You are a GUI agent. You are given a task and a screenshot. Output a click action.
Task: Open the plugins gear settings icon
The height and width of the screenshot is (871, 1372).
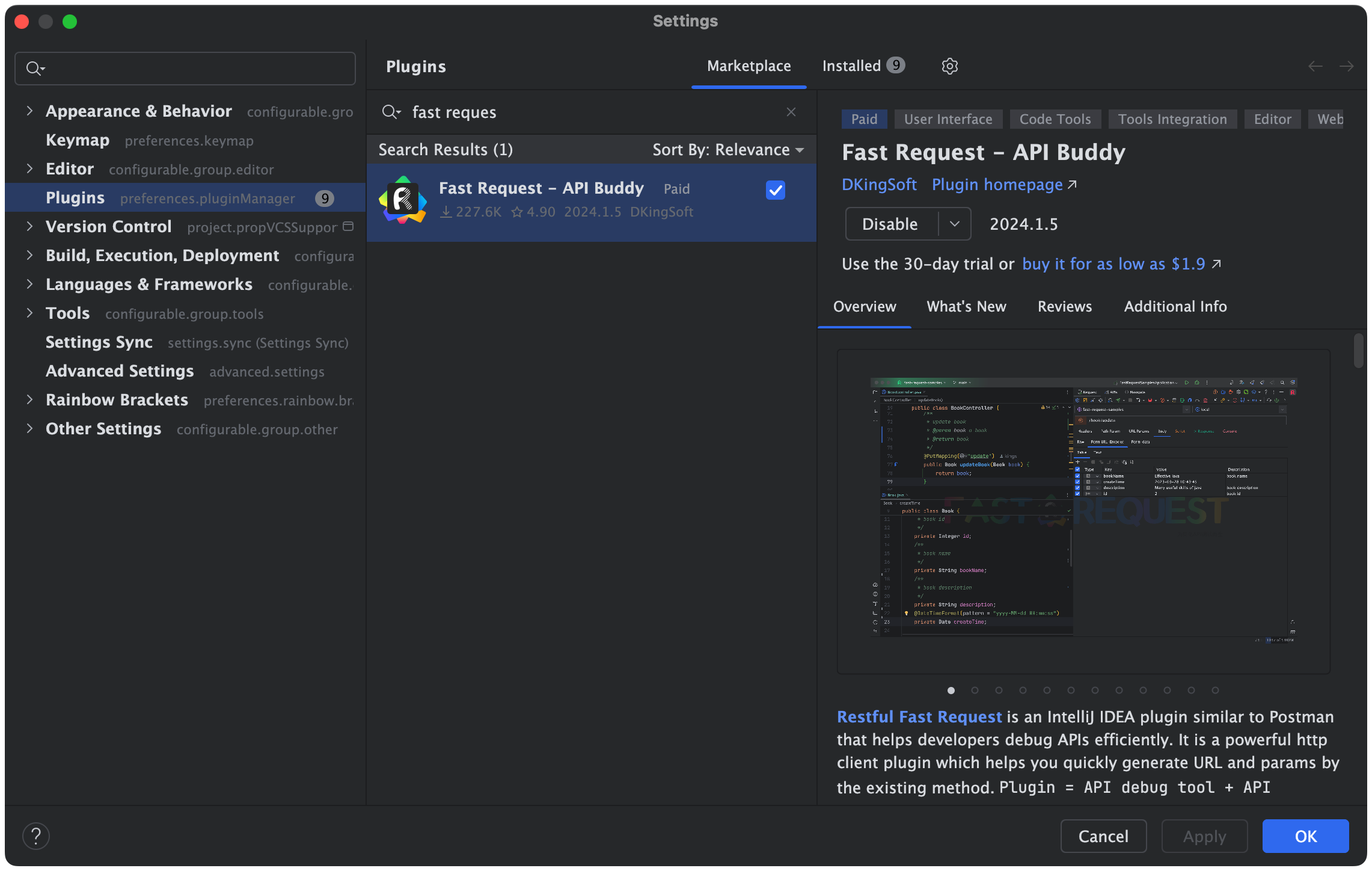tap(949, 66)
